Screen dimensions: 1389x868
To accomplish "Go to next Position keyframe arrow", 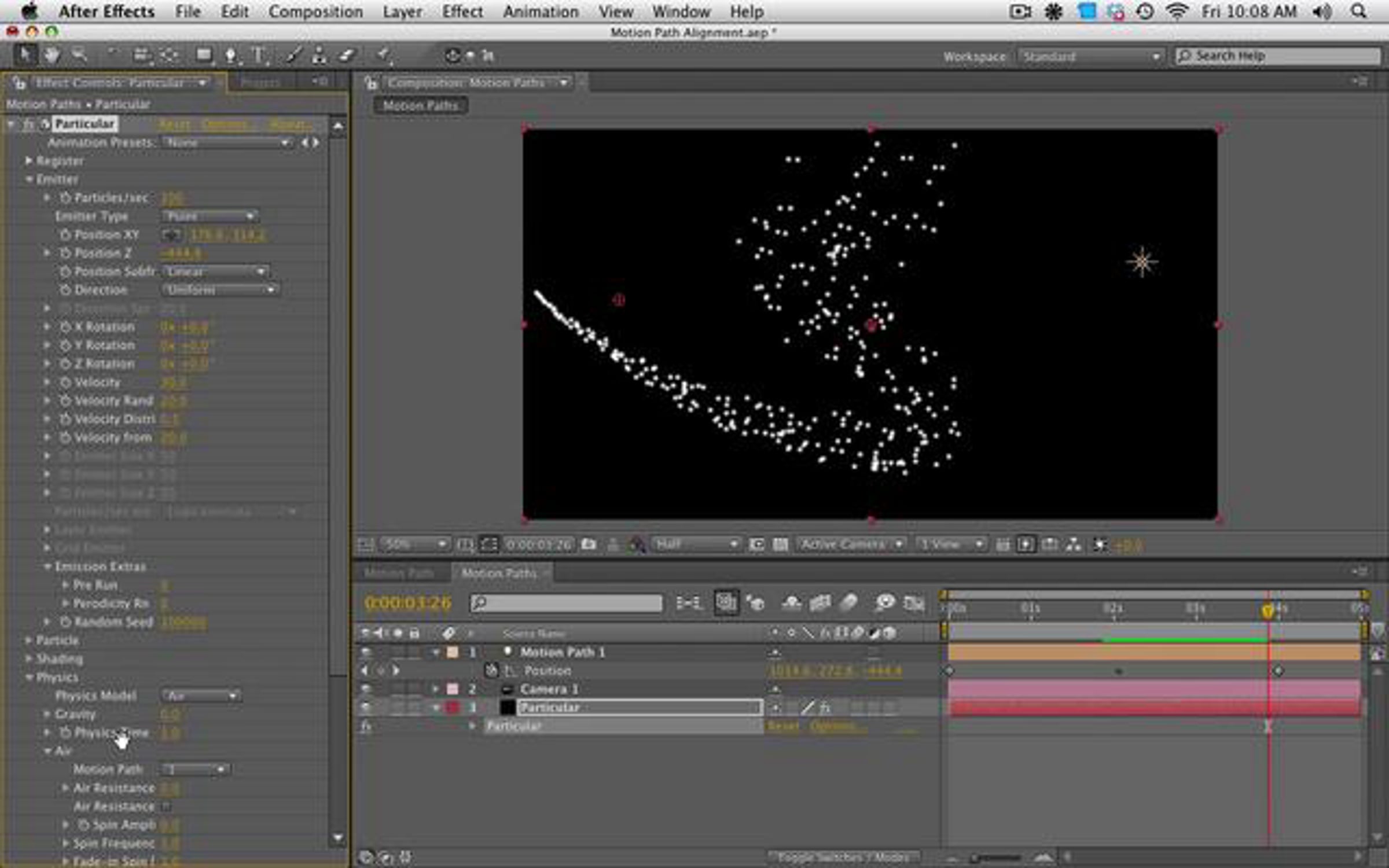I will pyautogui.click(x=396, y=671).
